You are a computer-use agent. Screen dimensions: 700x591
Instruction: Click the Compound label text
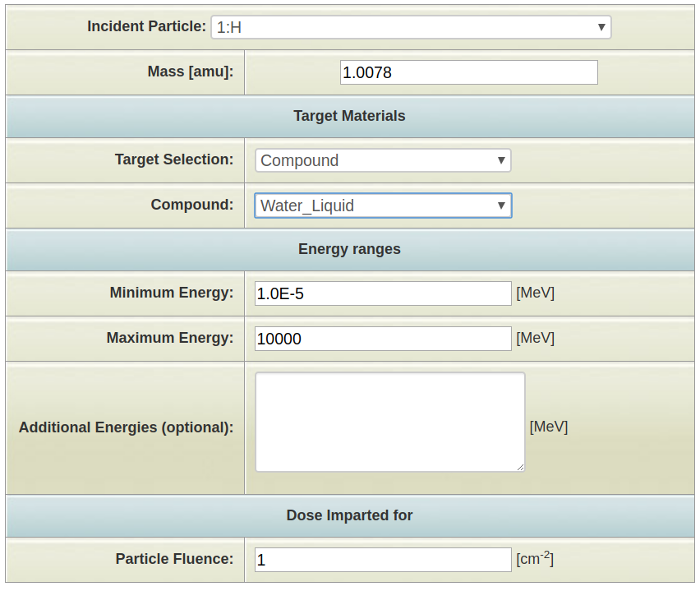[192, 204]
